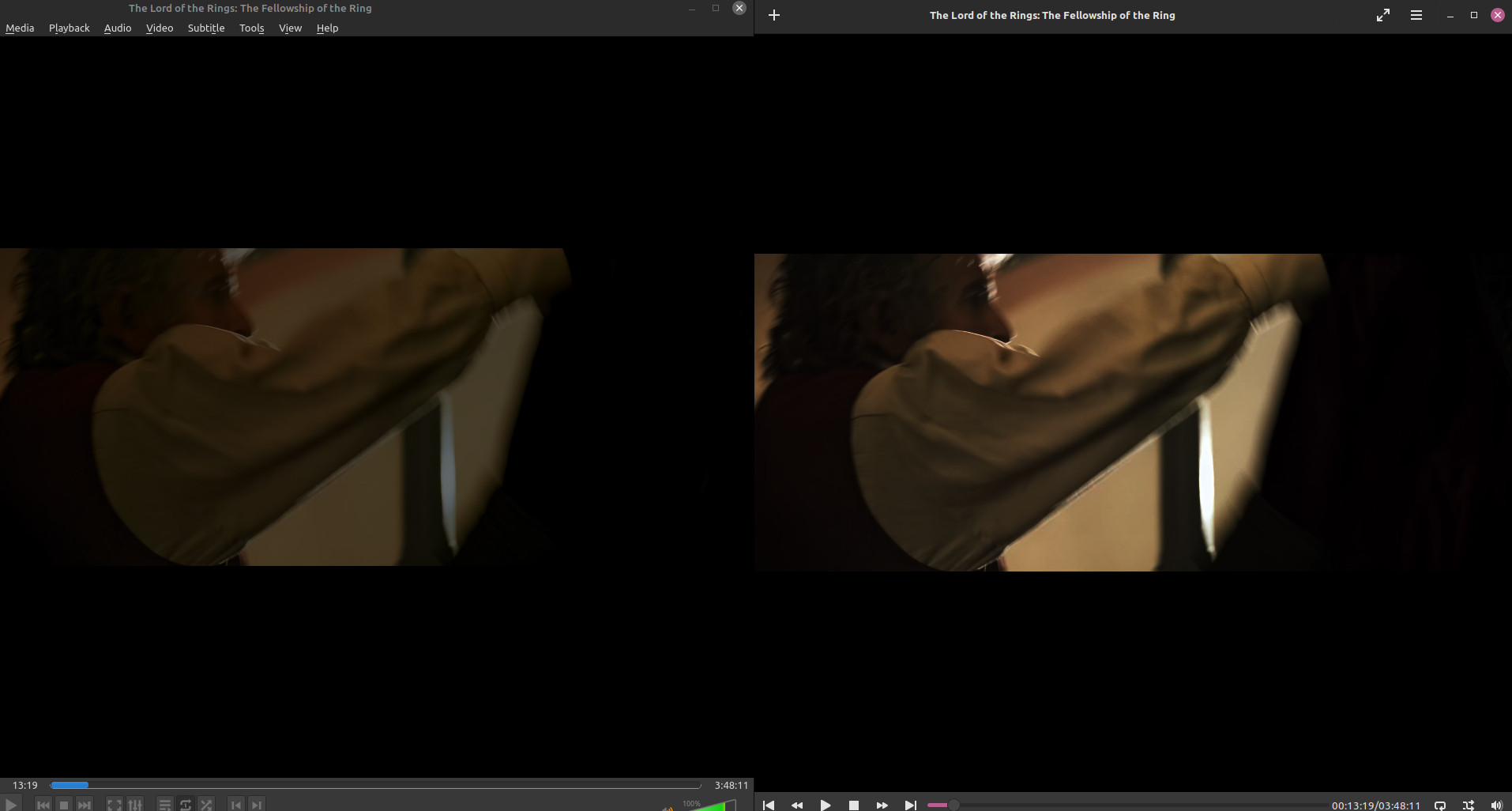1512x811 pixels.
Task: Minimize the right player window
Action: [x=1450, y=15]
